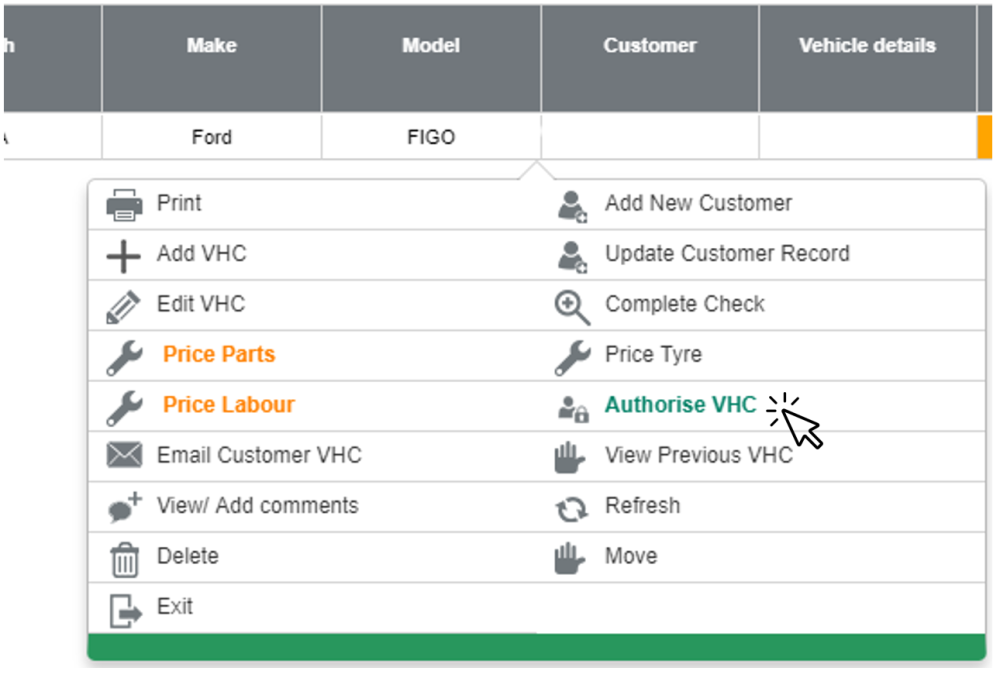Click the trash bin Delete icon
The width and height of the screenshot is (1000, 678).
(124, 558)
